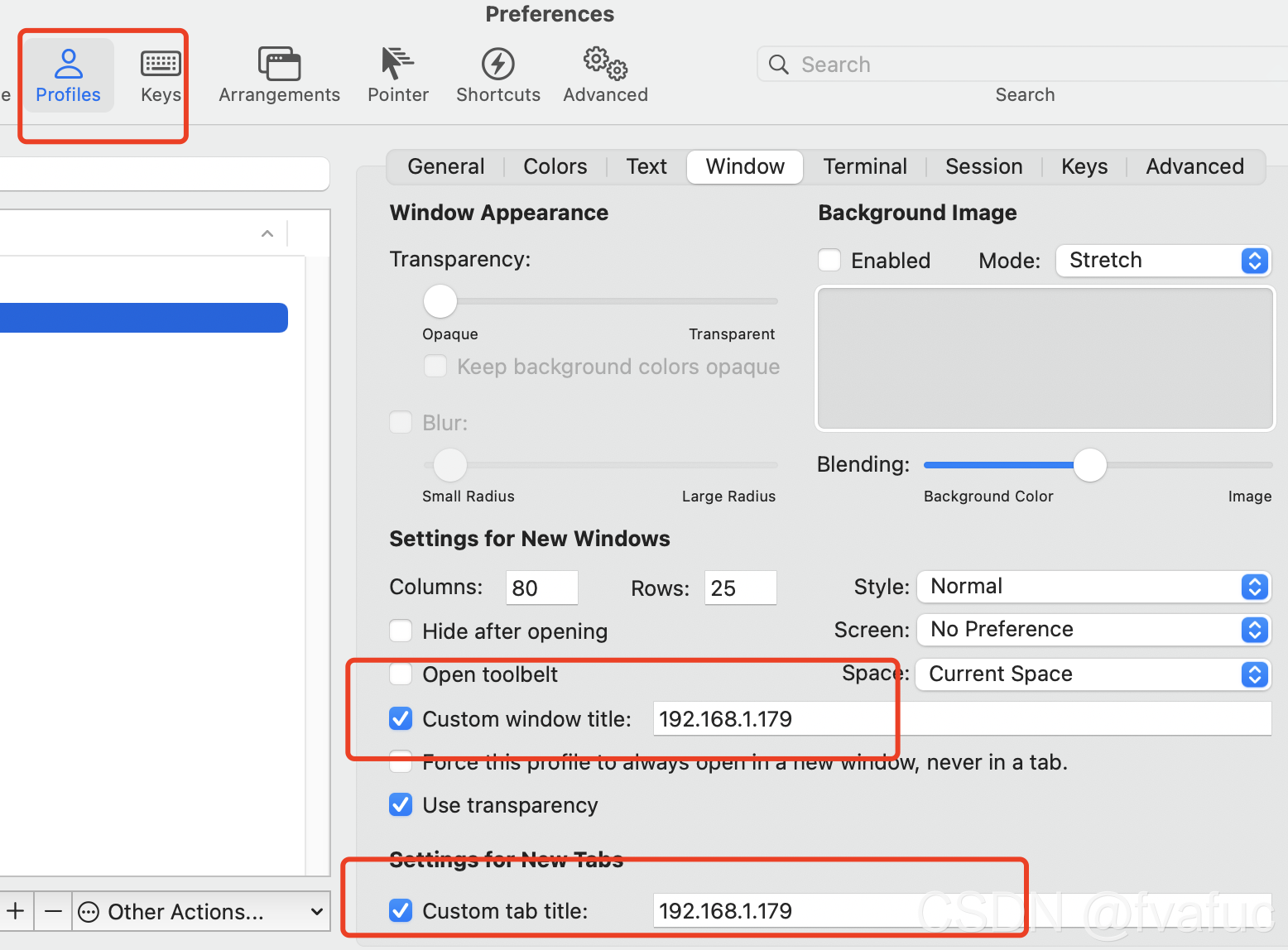Toggle Keep background colors opaque checkbox
This screenshot has width=1288, height=950.
coord(435,366)
